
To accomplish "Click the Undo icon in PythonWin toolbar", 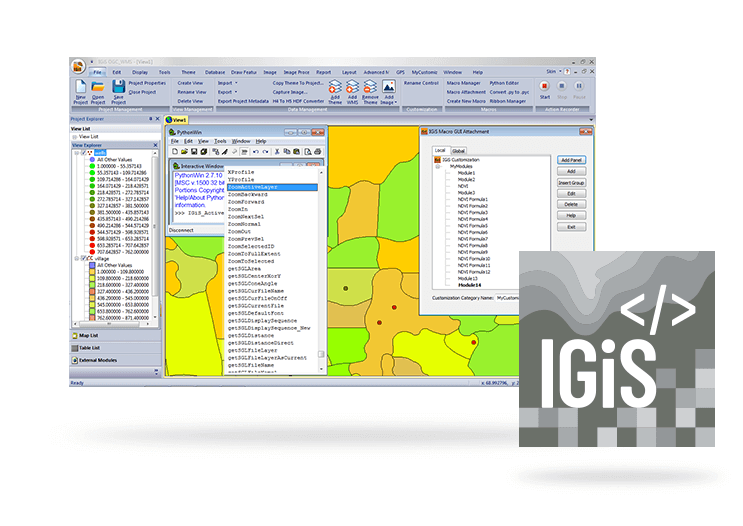I will click(255, 152).
